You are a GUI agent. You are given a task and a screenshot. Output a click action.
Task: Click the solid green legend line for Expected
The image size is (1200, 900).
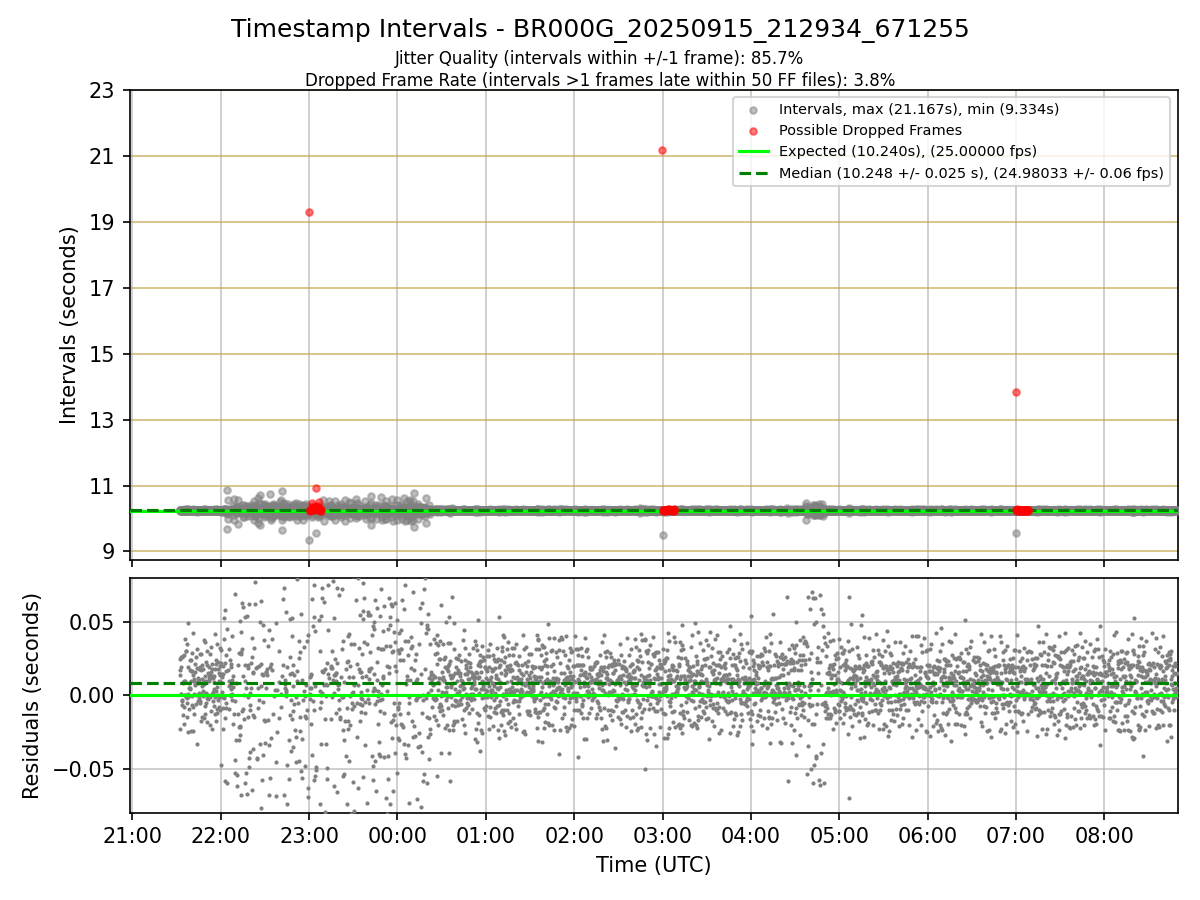pos(753,152)
